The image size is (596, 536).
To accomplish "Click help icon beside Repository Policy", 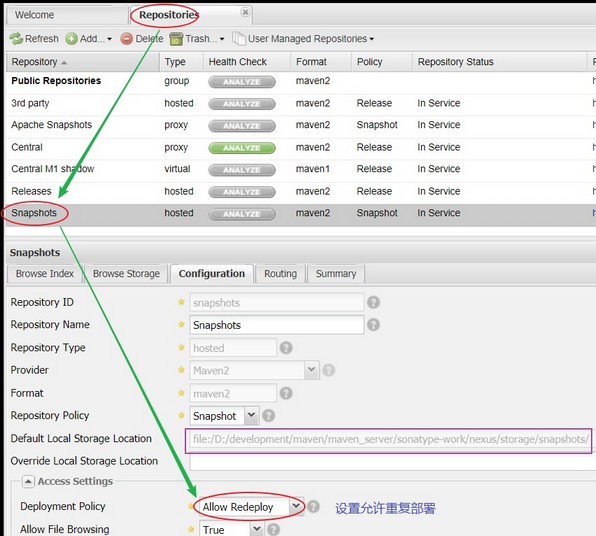I will (x=268, y=415).
